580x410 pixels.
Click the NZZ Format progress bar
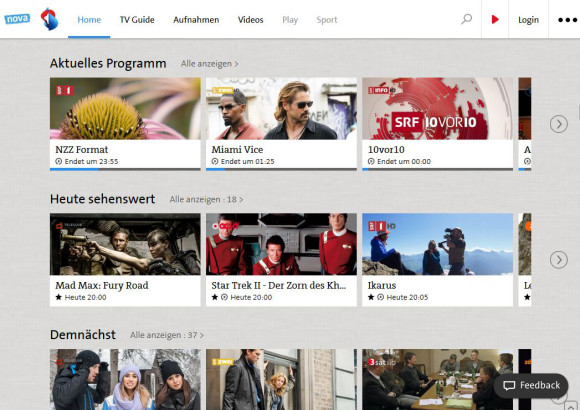[125, 169]
